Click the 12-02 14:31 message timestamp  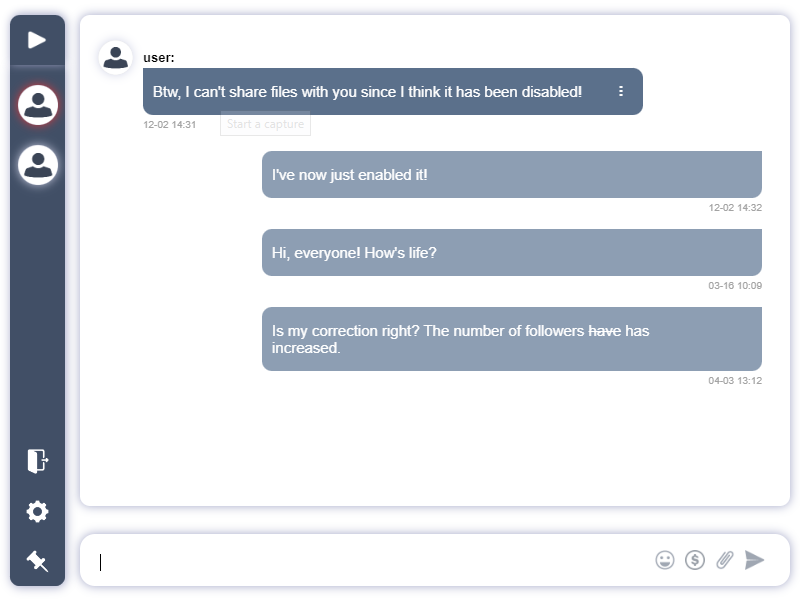[169, 125]
